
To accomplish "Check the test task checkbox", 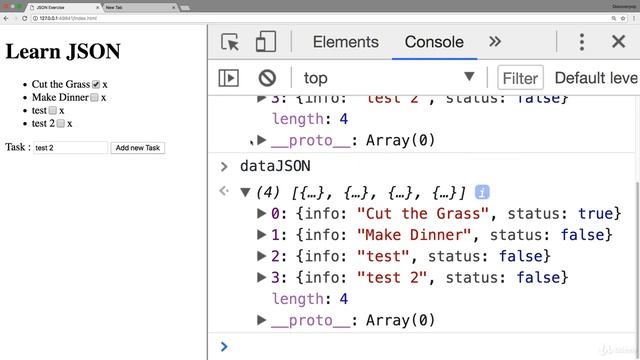I will pos(53,111).
